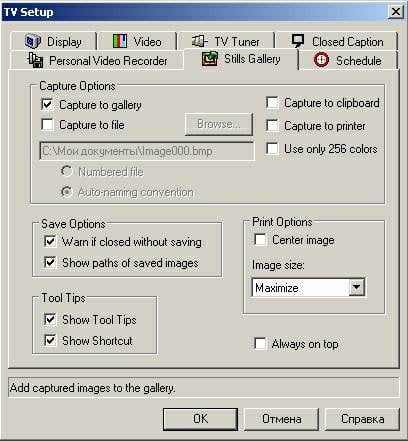
Task: Enable Capture to file checkbox
Action: point(47,124)
